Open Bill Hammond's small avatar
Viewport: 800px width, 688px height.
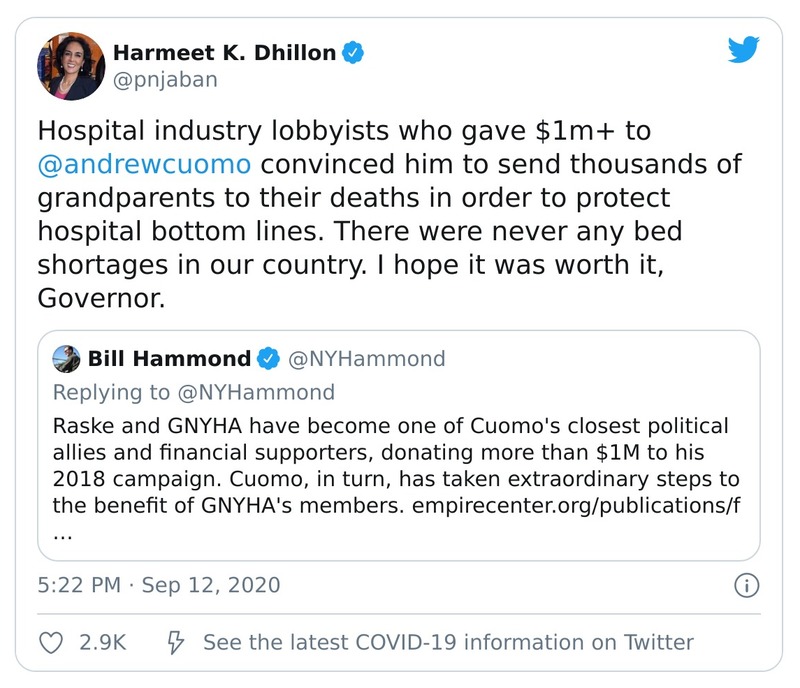66,358
